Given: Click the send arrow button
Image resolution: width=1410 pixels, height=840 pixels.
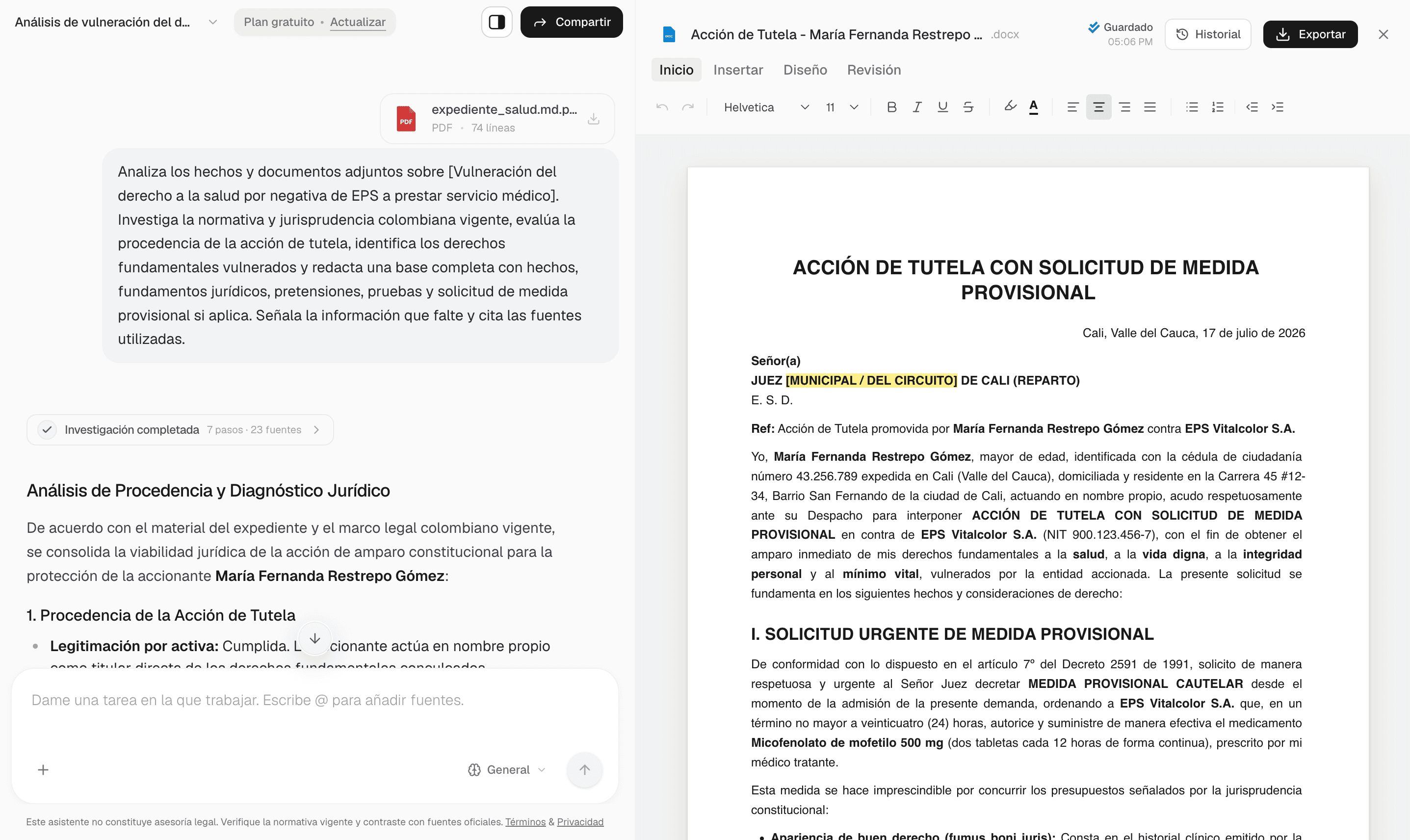Looking at the screenshot, I should tap(584, 769).
